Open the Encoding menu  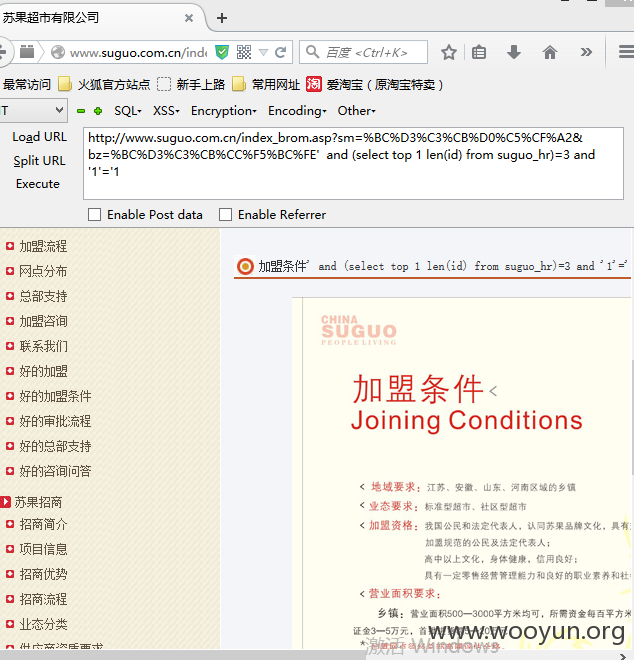coord(297,111)
